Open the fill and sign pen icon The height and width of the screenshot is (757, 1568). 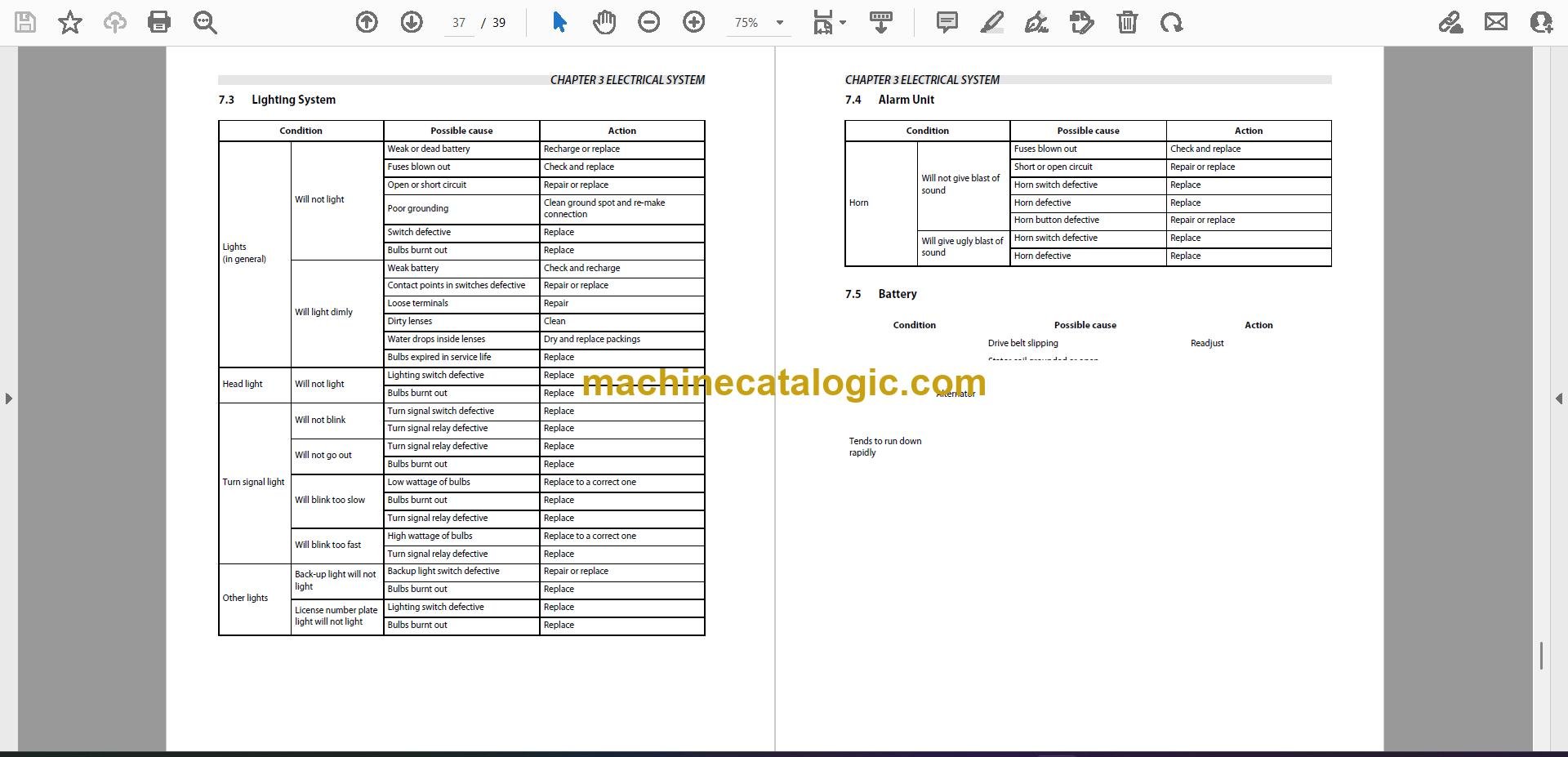coord(1451,22)
